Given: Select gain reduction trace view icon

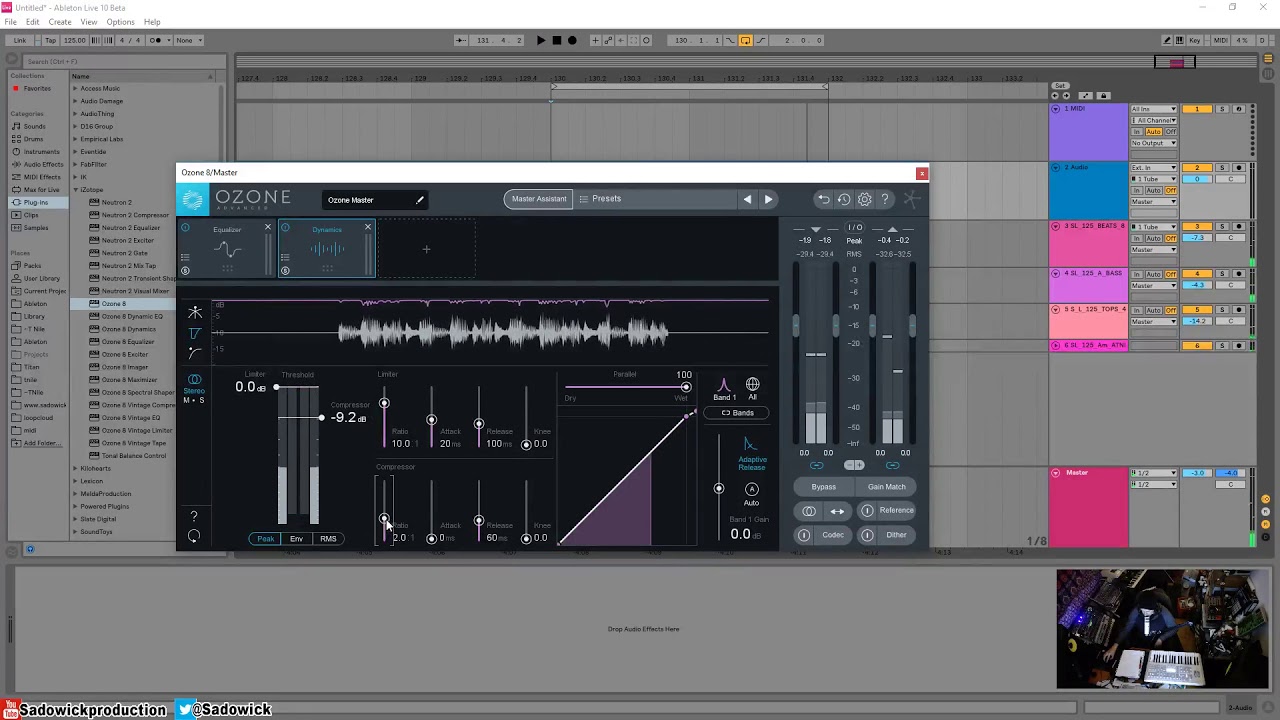Looking at the screenshot, I should pyautogui.click(x=195, y=333).
